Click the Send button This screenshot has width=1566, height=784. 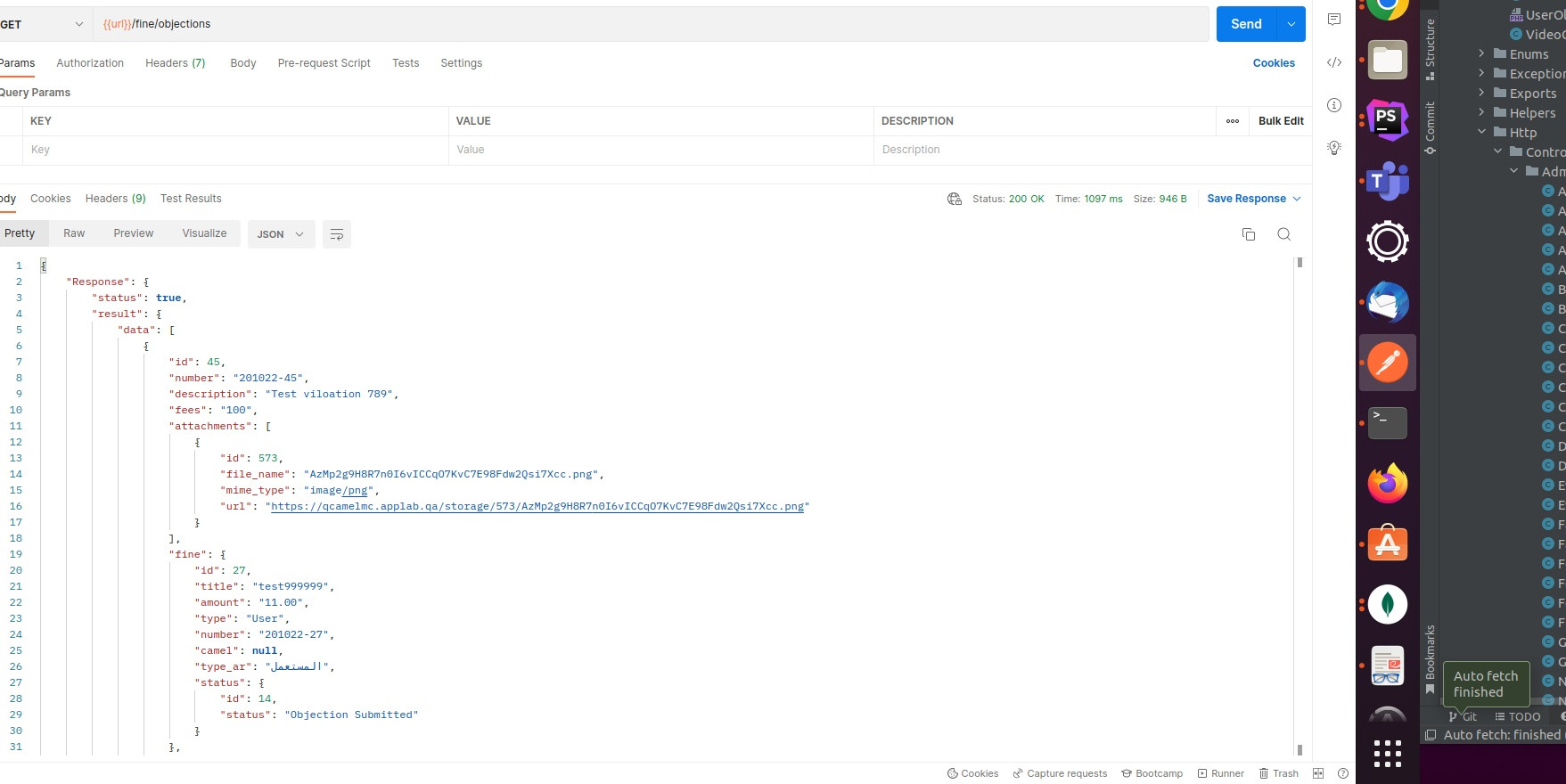[1245, 24]
